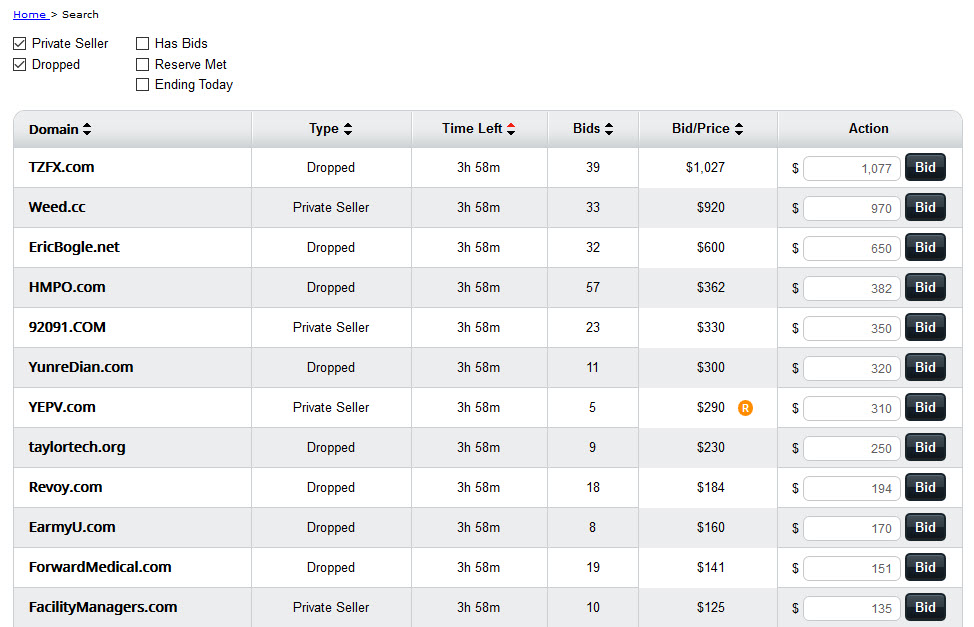Check the Reserve Met checkbox
The image size is (974, 627).
(x=142, y=65)
